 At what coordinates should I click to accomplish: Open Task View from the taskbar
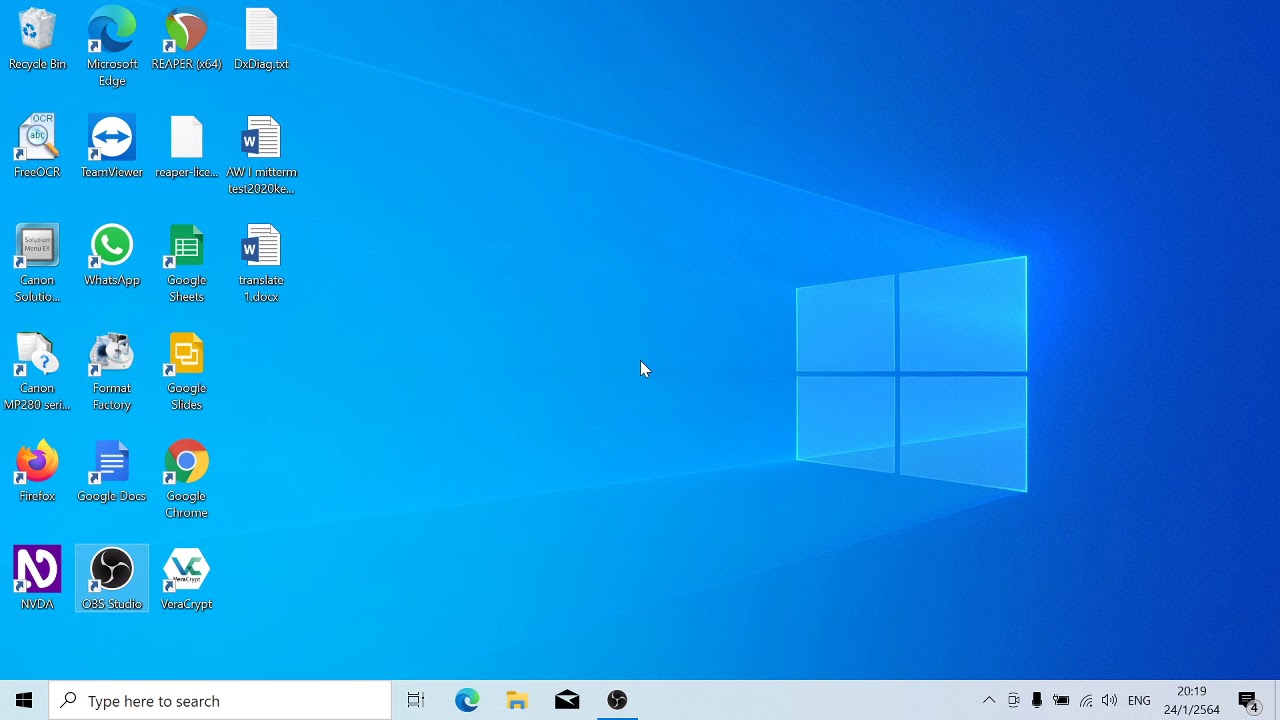tap(416, 700)
